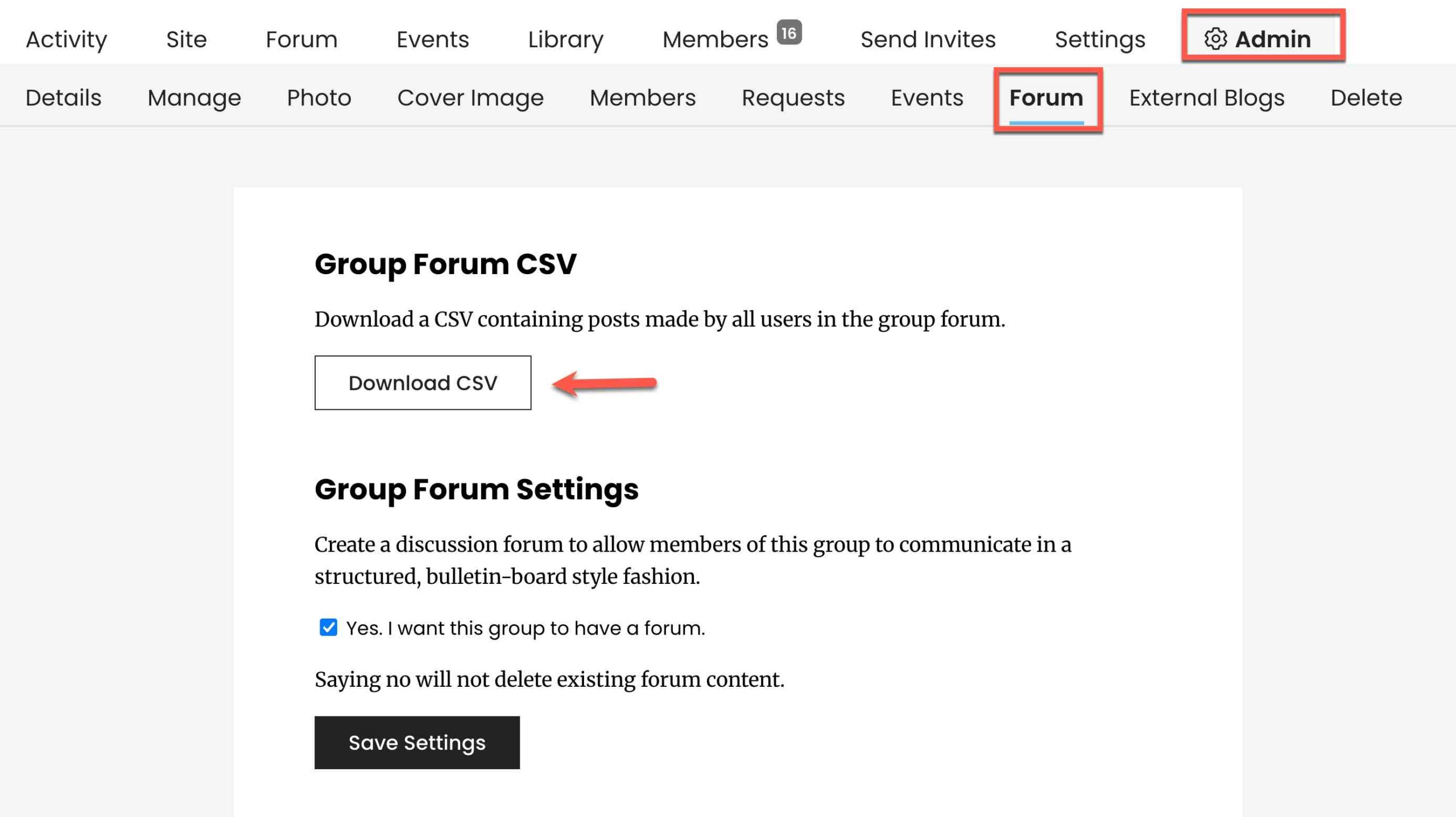
Task: Select the Photo admin sub-tab
Action: tap(319, 97)
